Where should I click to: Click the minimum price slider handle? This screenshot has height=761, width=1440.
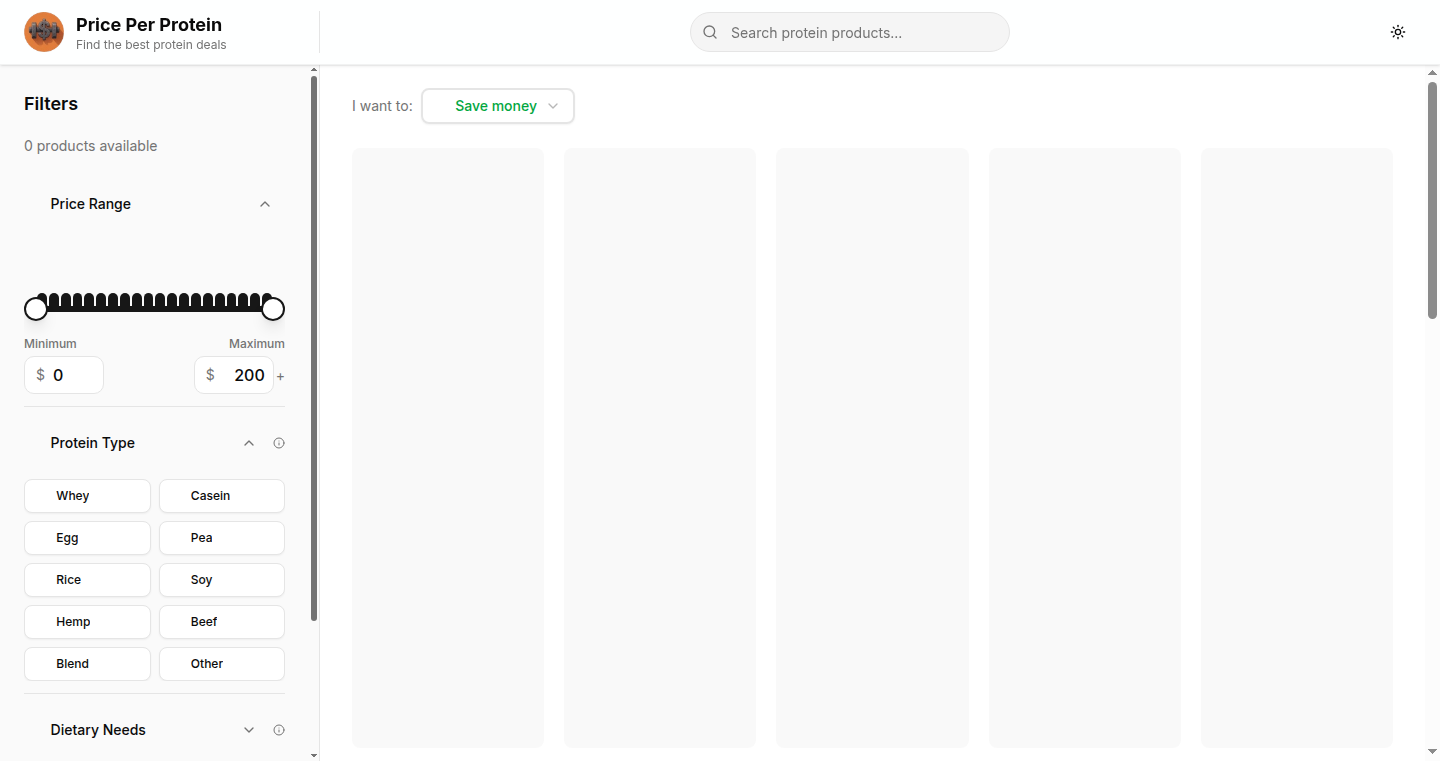[x=36, y=309]
